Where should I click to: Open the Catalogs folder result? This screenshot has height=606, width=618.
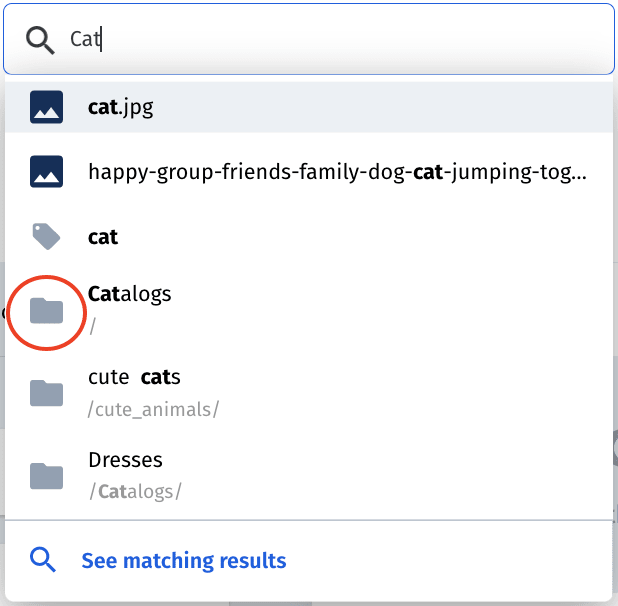point(309,310)
